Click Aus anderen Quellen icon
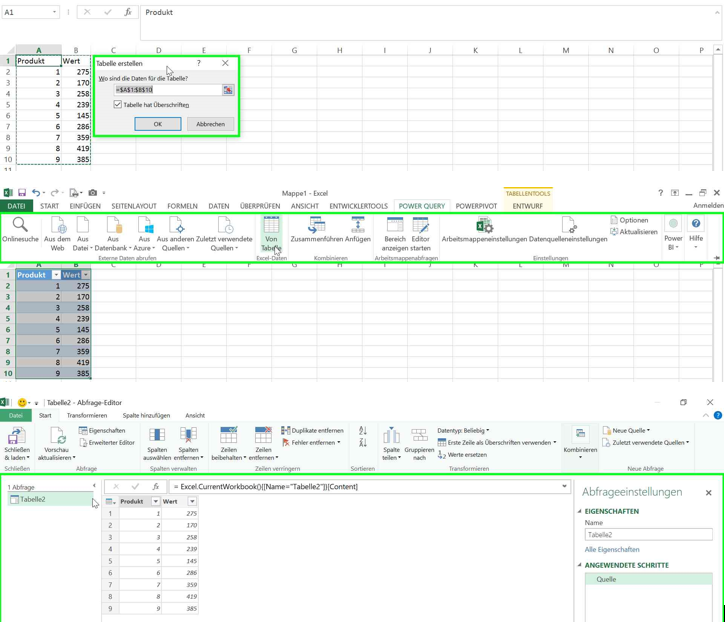 (176, 225)
